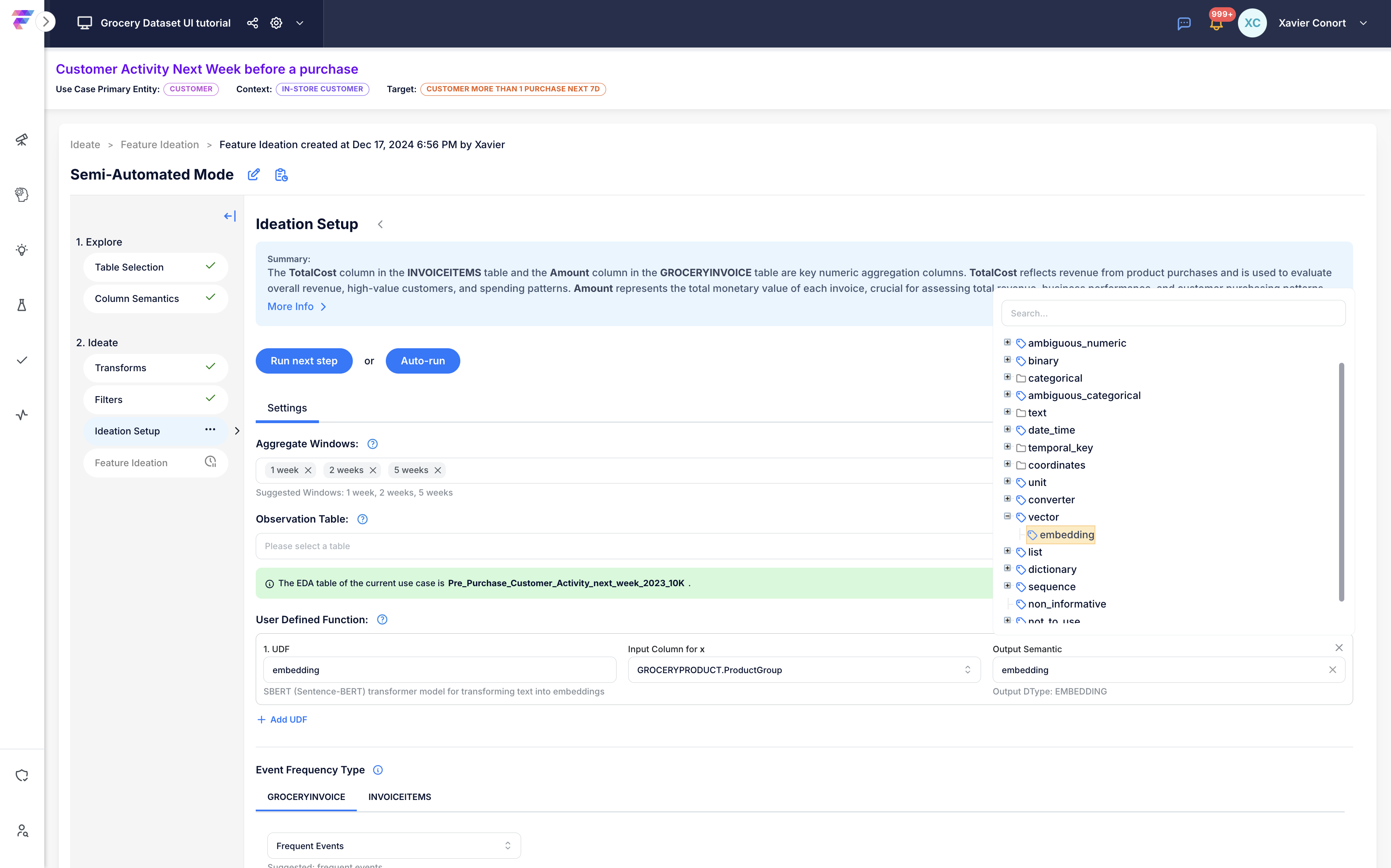Image resolution: width=1391 pixels, height=868 pixels.
Task: Expand the dictionary tree node
Action: (x=1008, y=568)
